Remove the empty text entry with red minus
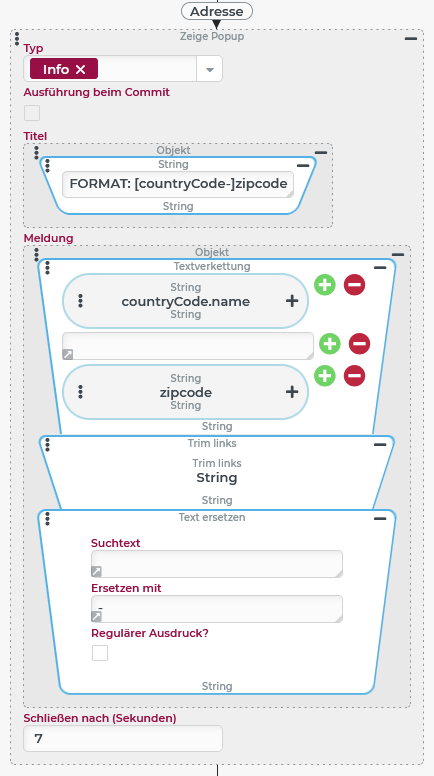 (359, 343)
